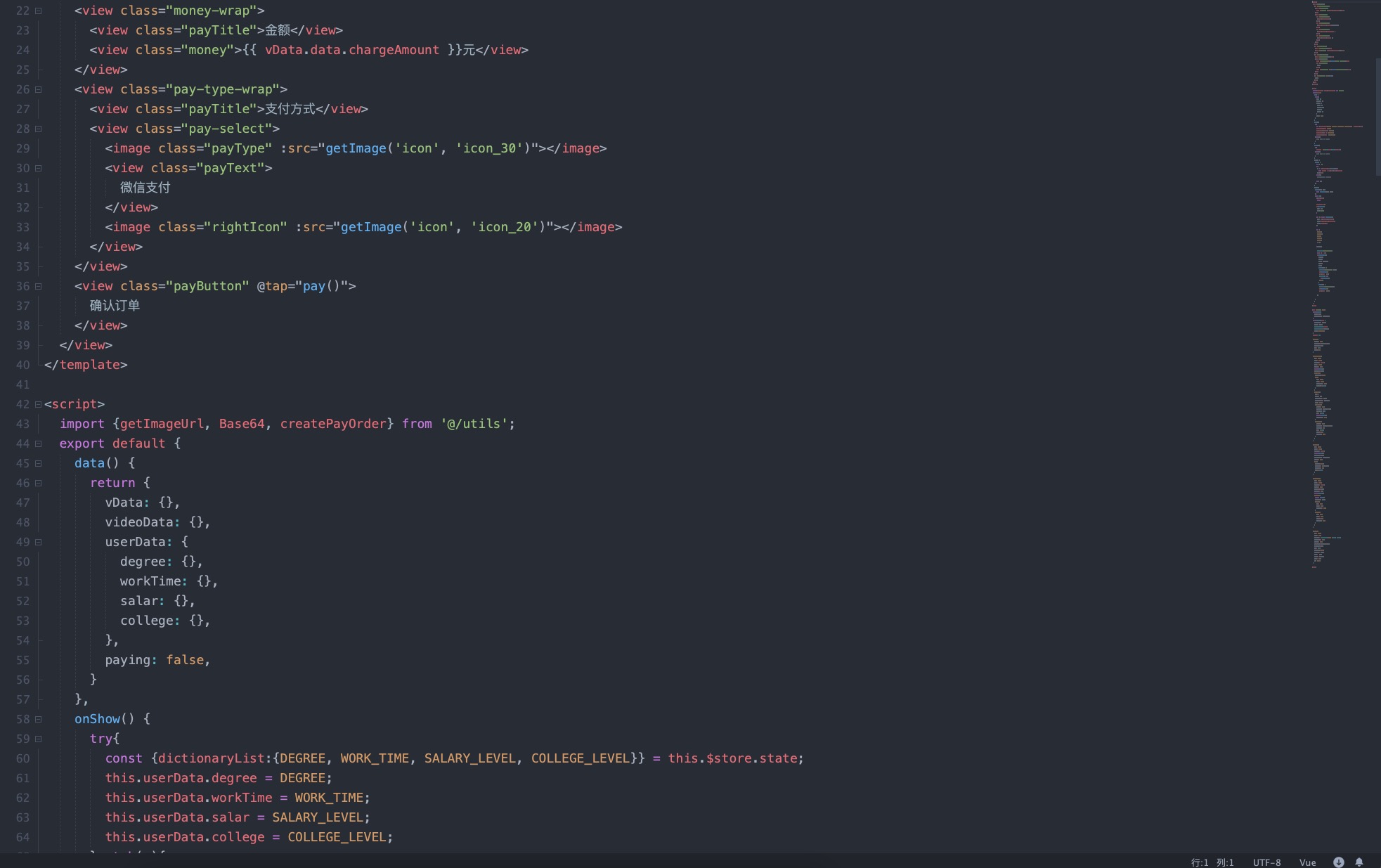This screenshot has width=1381, height=868.
Task: Click the '@/utils' path string
Action: pyautogui.click(x=474, y=424)
